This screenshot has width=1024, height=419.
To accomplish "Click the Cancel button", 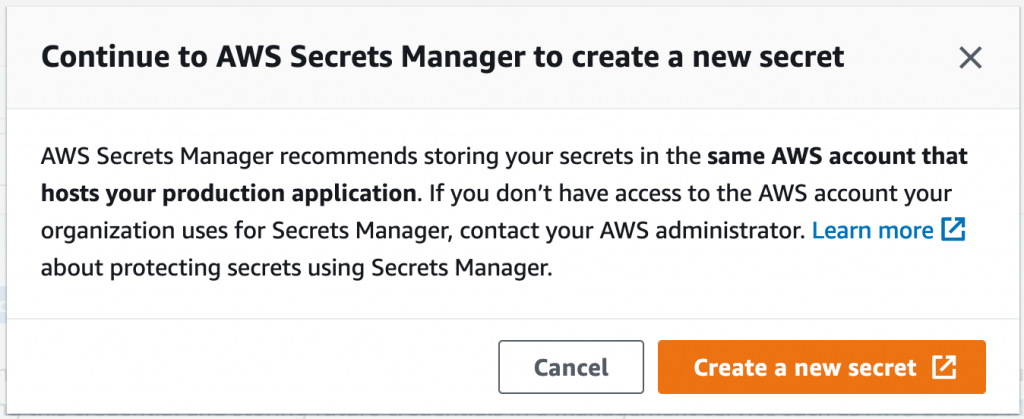I will [x=571, y=367].
